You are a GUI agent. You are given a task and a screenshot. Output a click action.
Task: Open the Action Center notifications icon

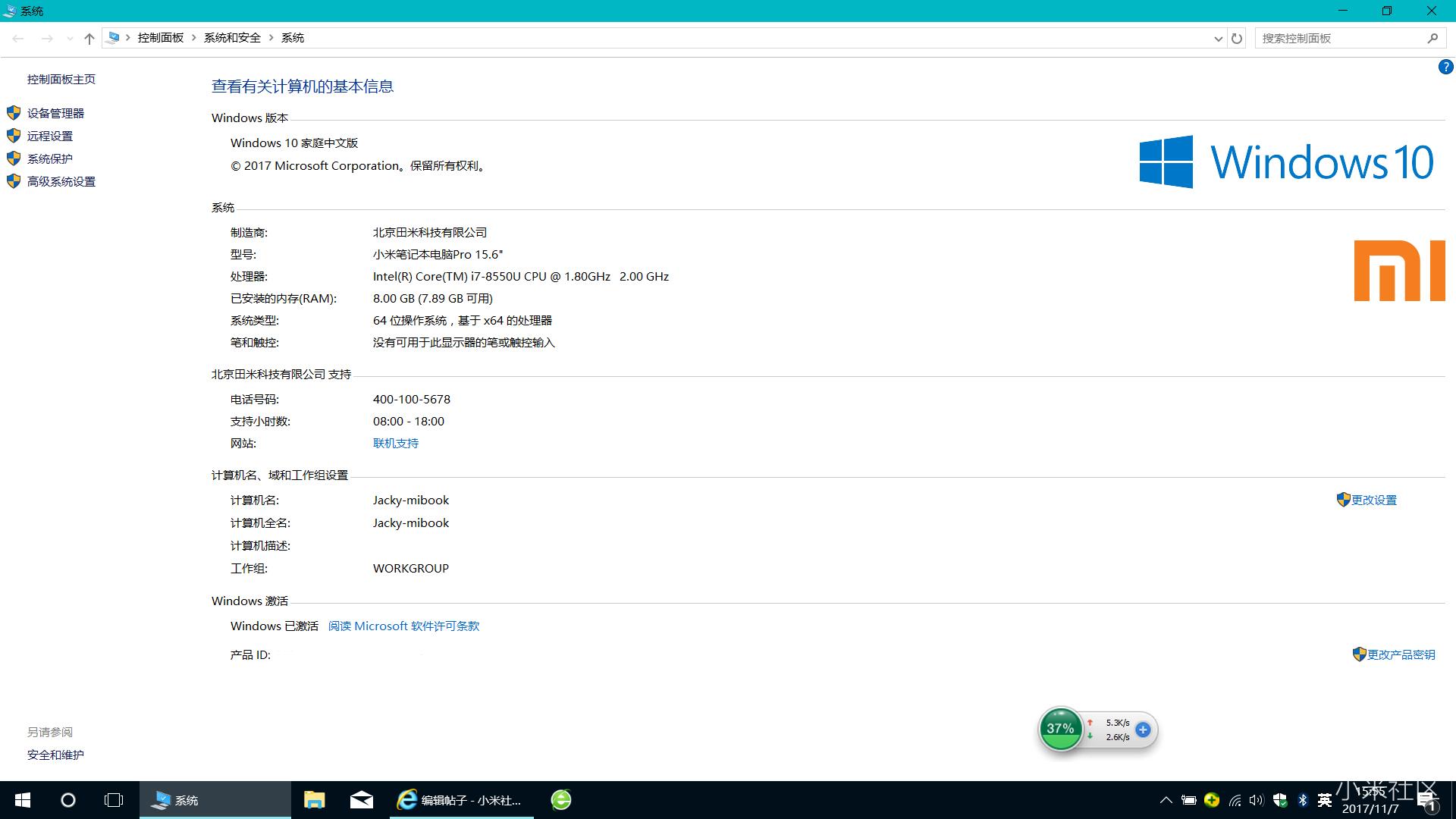tap(1427, 801)
